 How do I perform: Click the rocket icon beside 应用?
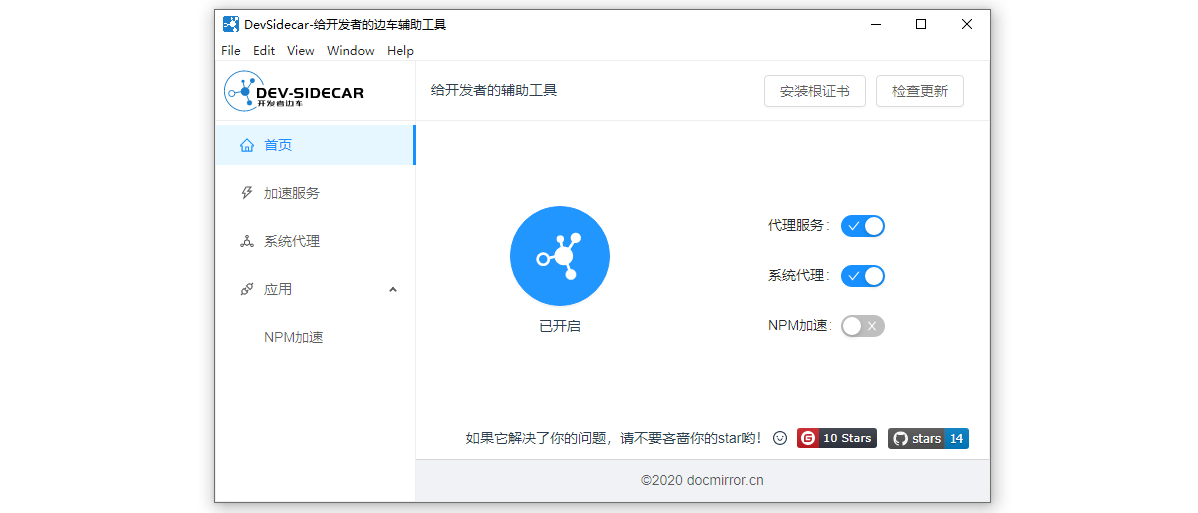point(247,289)
